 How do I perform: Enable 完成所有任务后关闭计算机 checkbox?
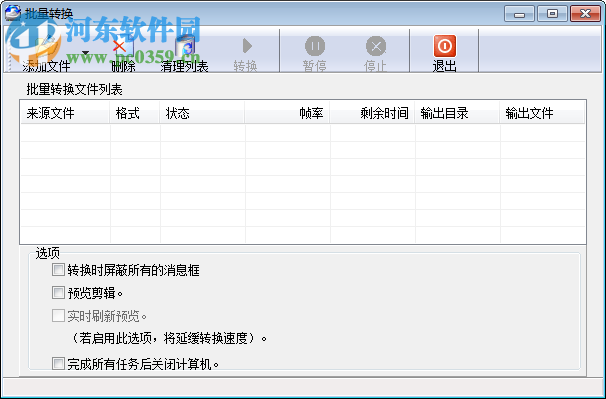click(58, 363)
